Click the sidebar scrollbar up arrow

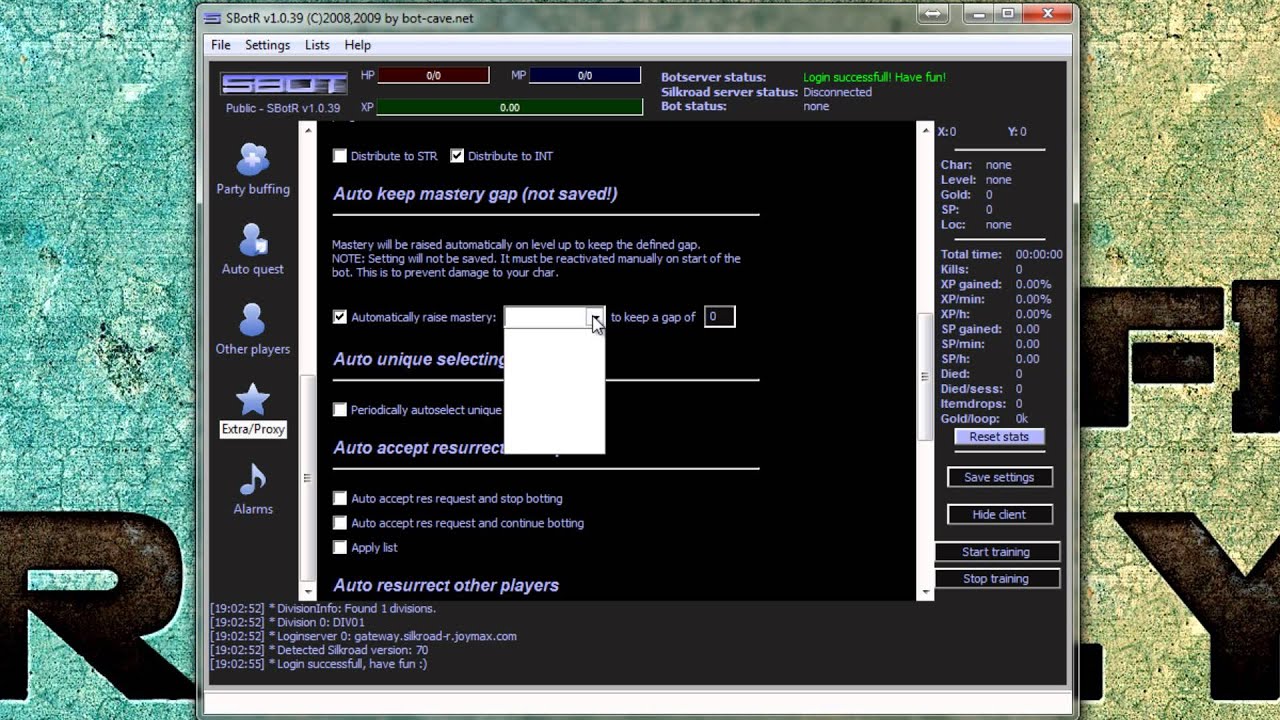308,131
